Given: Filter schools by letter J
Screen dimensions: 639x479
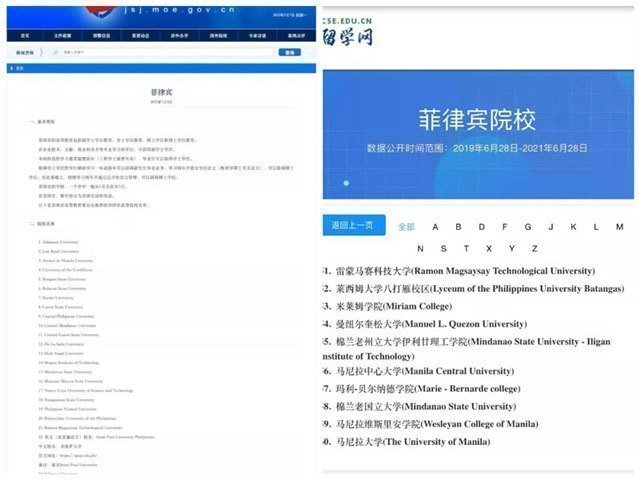Looking at the screenshot, I should pos(551,227).
